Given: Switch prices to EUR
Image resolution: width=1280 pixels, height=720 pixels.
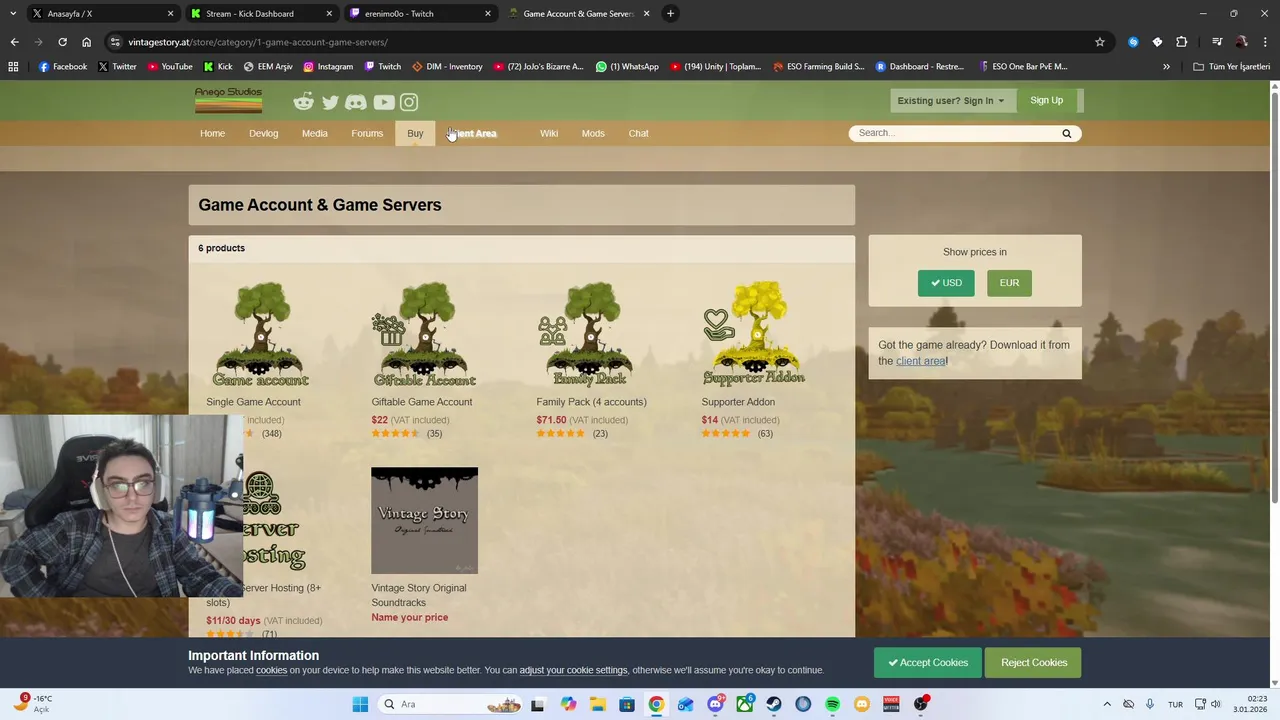Looking at the screenshot, I should pos(1009,283).
